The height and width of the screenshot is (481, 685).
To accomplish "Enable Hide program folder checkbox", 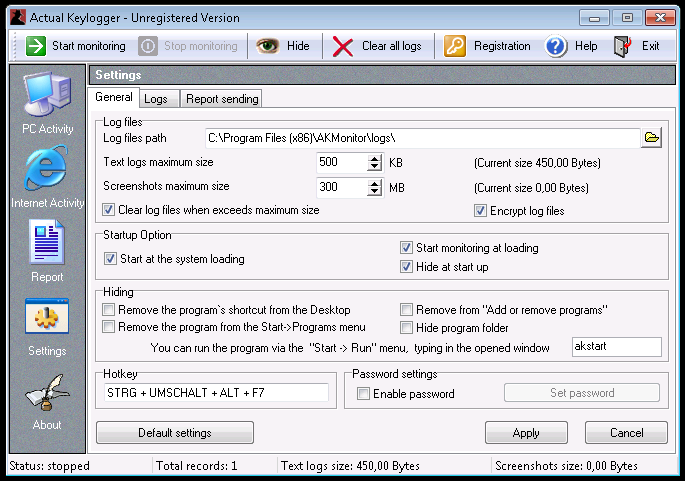I will [x=406, y=328].
